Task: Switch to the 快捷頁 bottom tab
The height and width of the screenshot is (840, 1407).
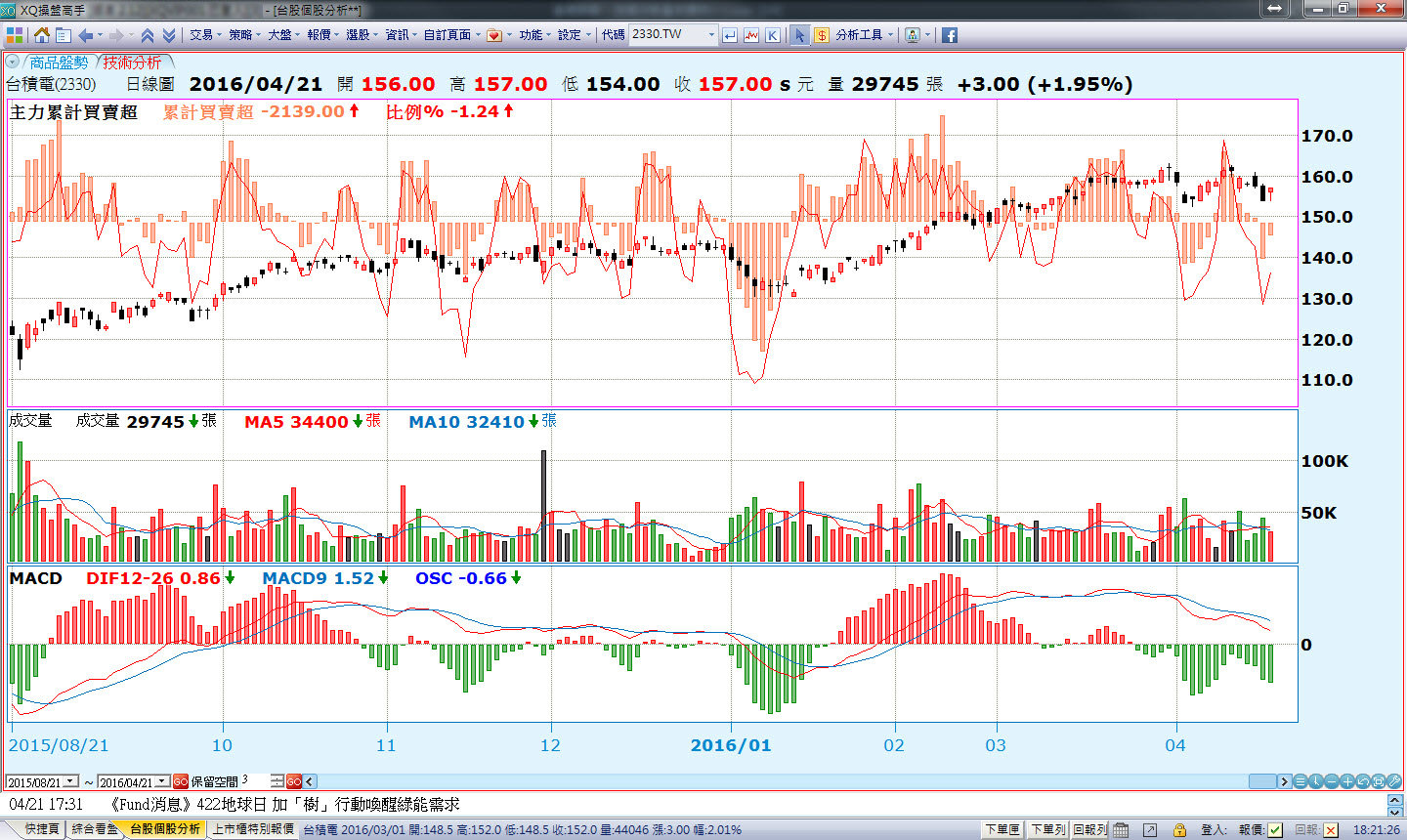Action: 42,829
